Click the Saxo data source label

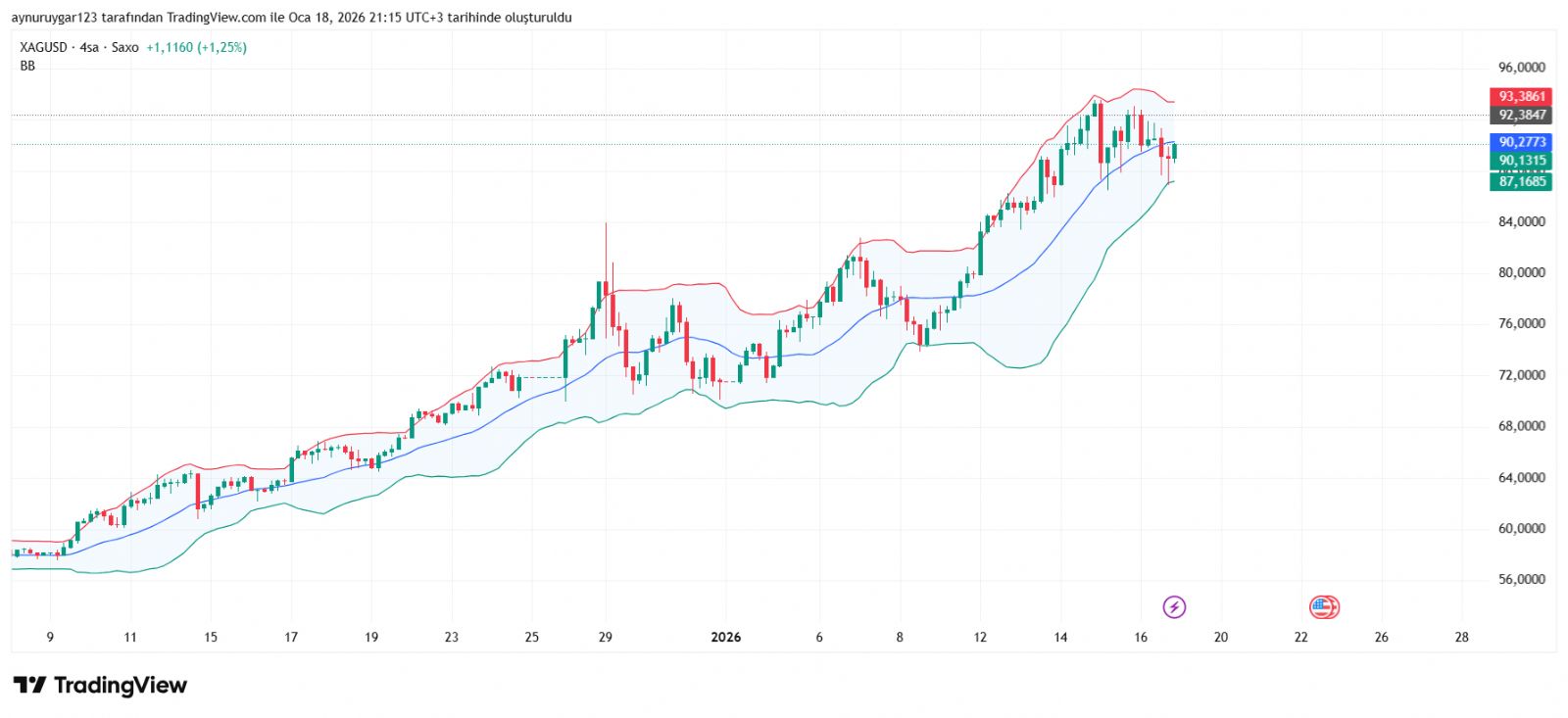tap(124, 47)
